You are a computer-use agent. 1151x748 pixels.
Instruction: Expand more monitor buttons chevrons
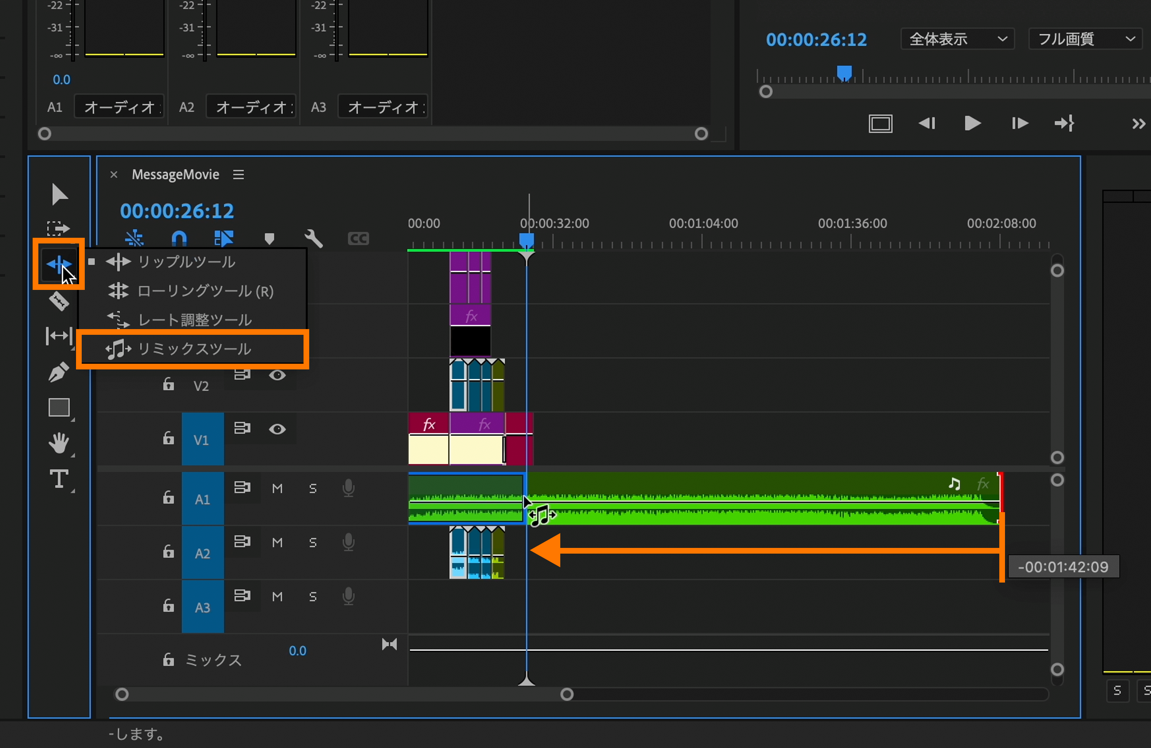click(1138, 124)
